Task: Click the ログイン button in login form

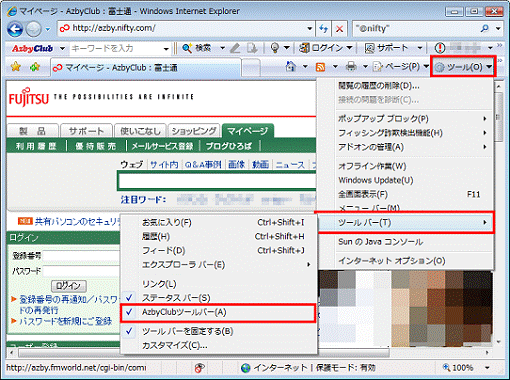Action: click(69, 286)
